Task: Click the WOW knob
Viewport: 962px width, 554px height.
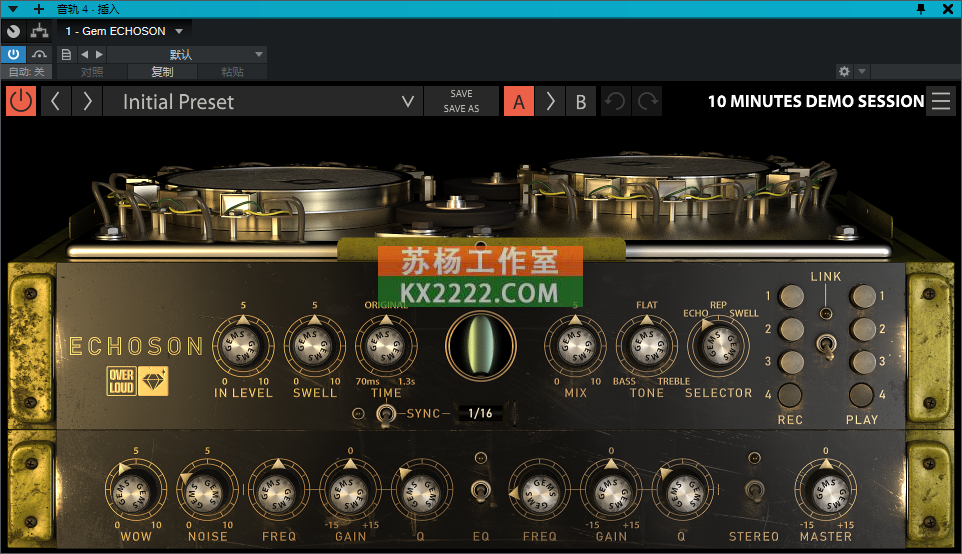Action: point(136,491)
